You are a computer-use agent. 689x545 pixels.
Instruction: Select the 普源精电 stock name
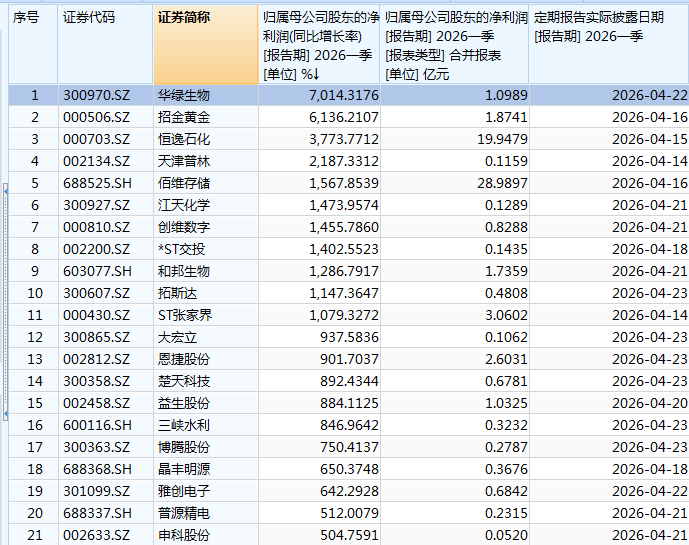click(x=184, y=513)
